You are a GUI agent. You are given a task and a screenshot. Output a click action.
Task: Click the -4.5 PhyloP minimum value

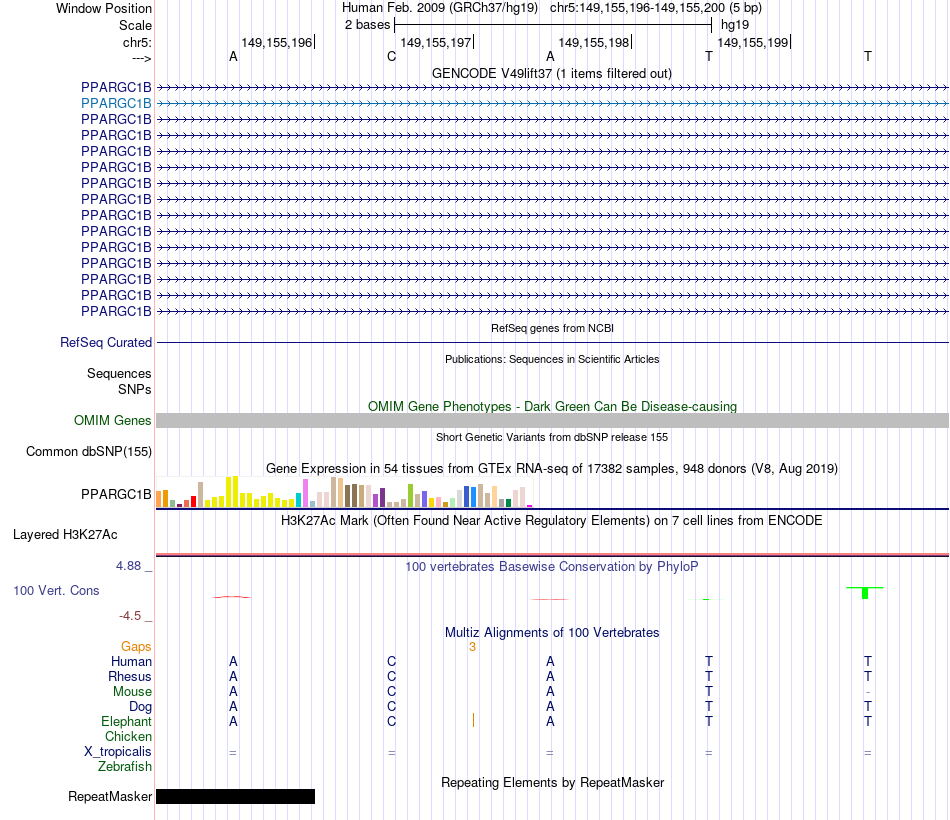(x=130, y=616)
